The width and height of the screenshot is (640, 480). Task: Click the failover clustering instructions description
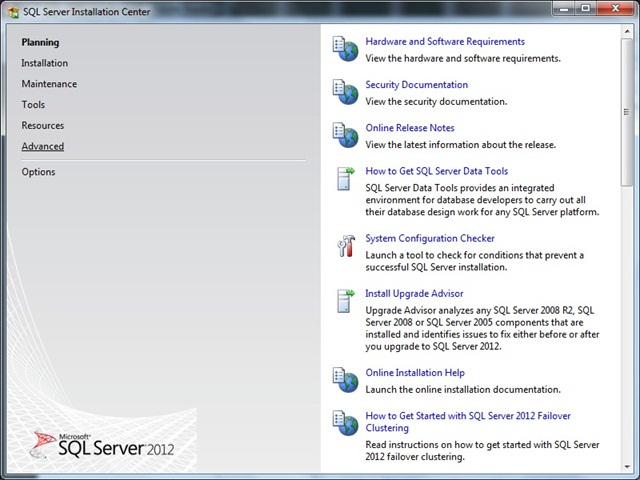click(482, 451)
